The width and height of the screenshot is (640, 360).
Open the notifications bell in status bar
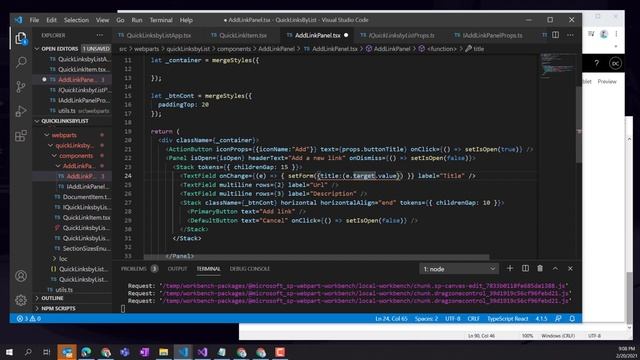(572, 318)
